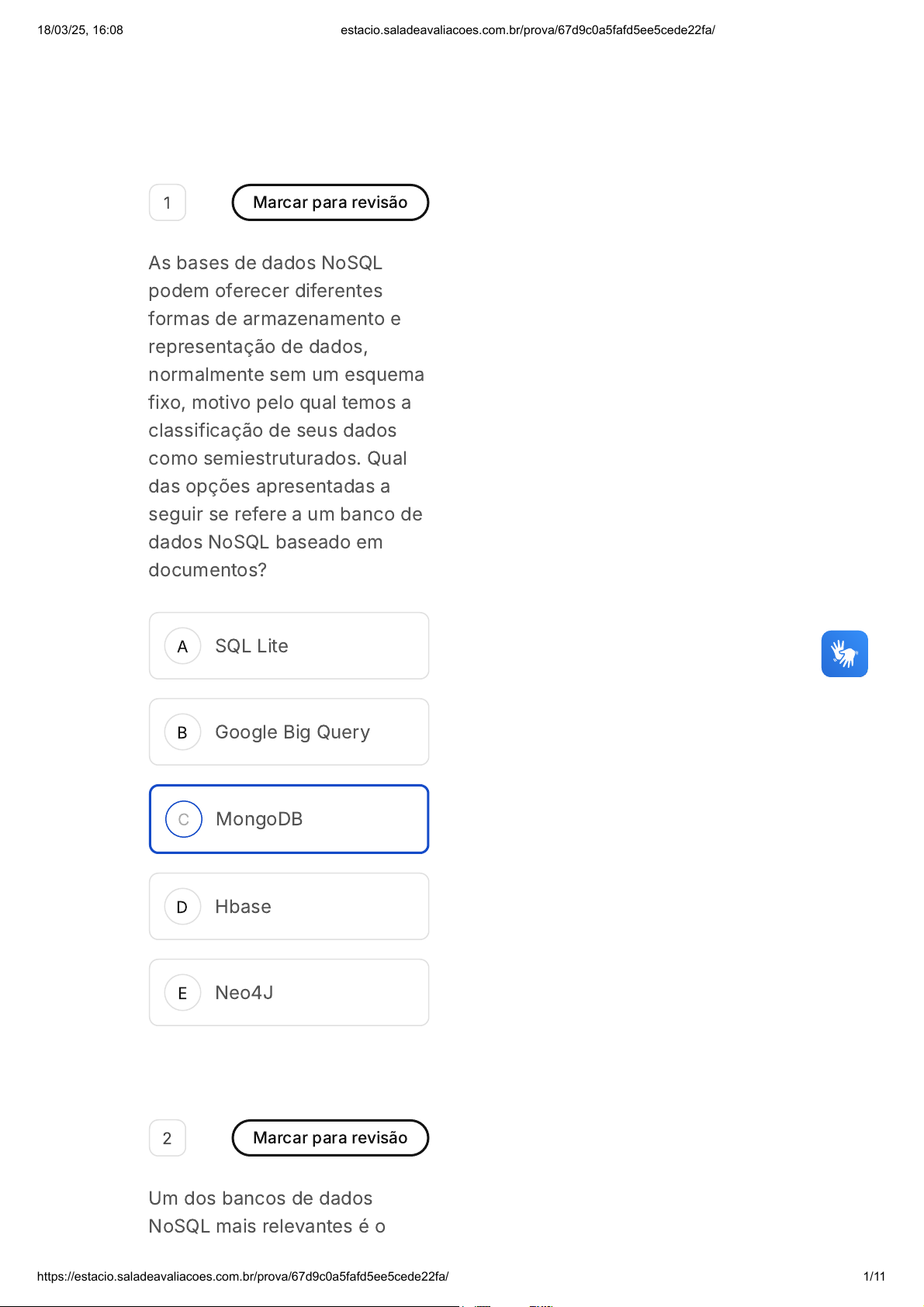Select the letter D option circle
This screenshot has height=1307, width=924.
pos(182,907)
